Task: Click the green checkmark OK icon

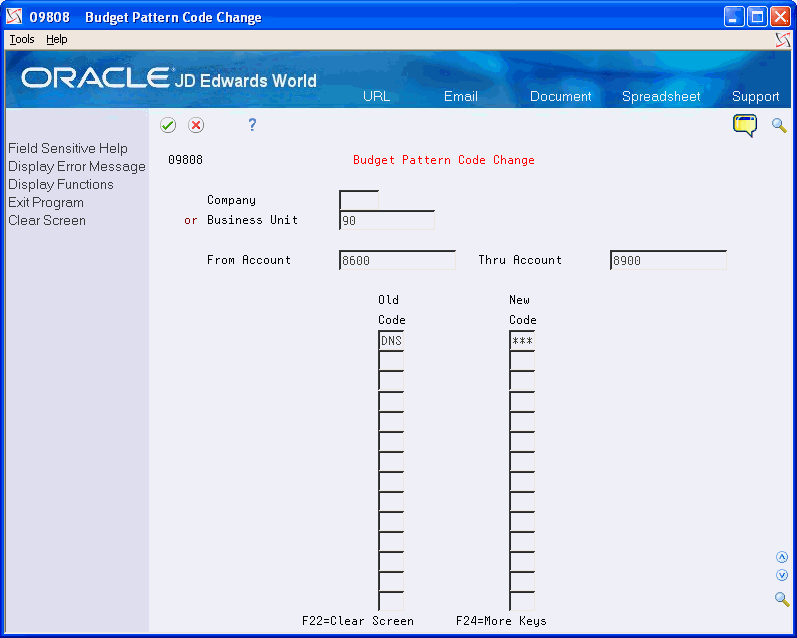Action: pos(168,125)
